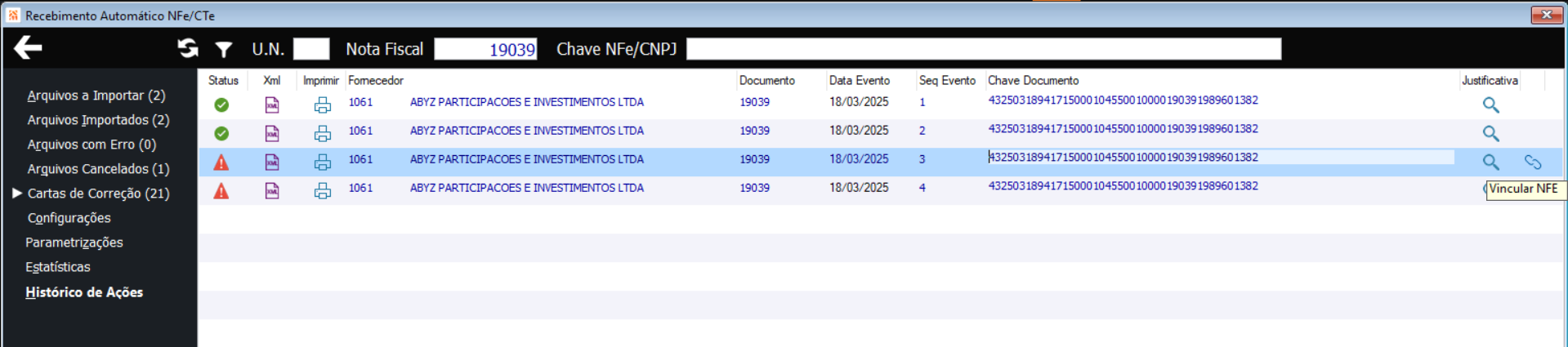Click Chave Documento in Seq Evento 4 row
1568x347 pixels.
tap(1123, 186)
